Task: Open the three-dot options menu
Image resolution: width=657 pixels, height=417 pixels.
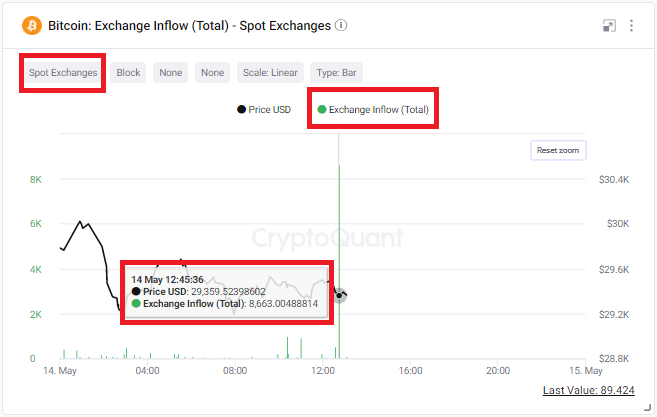Action: pyautogui.click(x=631, y=26)
